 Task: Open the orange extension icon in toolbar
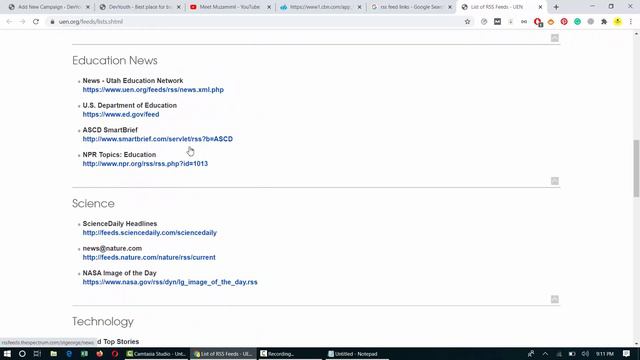coord(551,22)
